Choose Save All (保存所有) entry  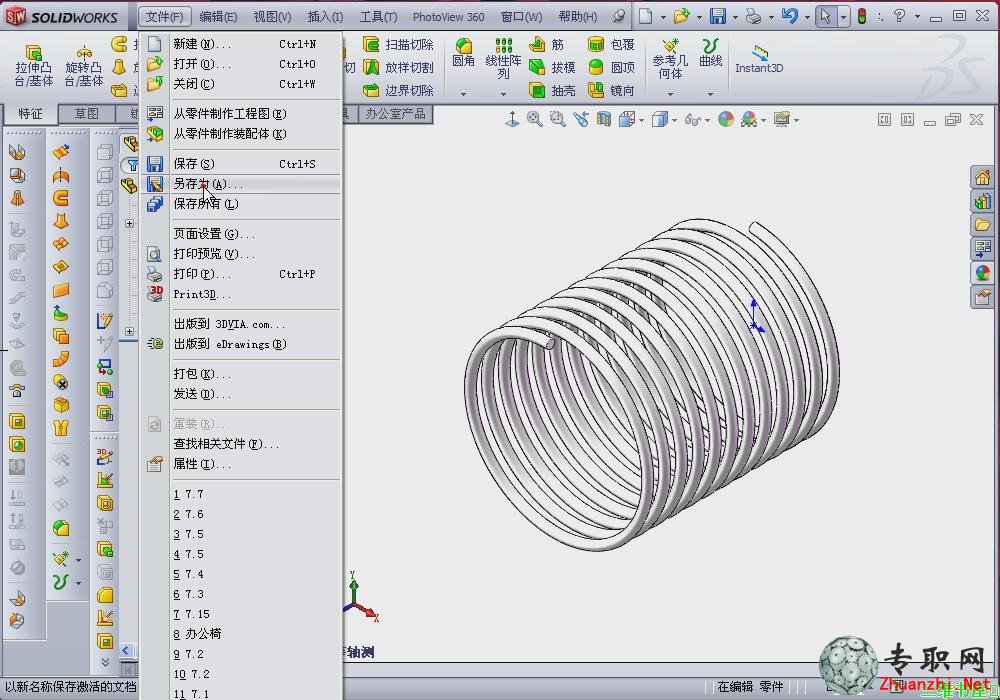tap(242, 203)
